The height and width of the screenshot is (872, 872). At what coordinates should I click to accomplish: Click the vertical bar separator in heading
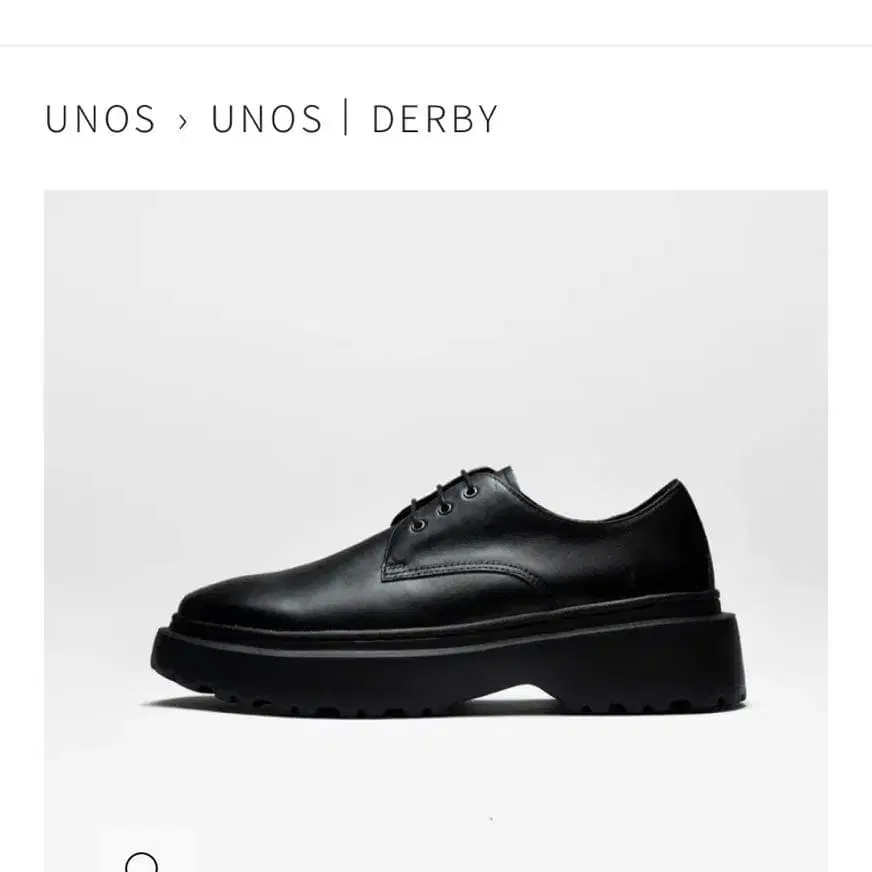(346, 117)
